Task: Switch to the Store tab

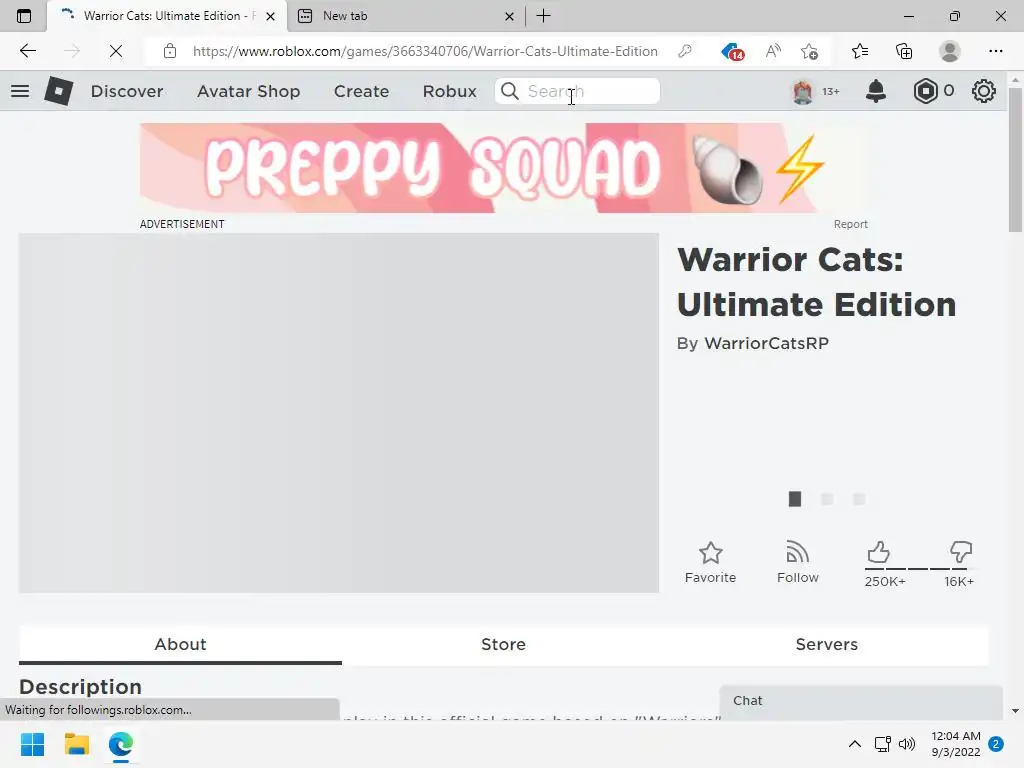Action: 504,645
